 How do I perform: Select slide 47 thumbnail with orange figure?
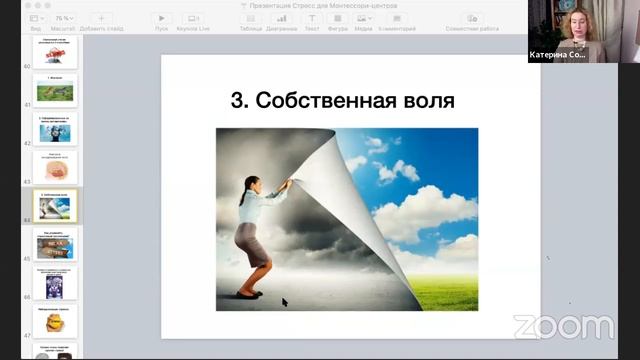click(55, 322)
